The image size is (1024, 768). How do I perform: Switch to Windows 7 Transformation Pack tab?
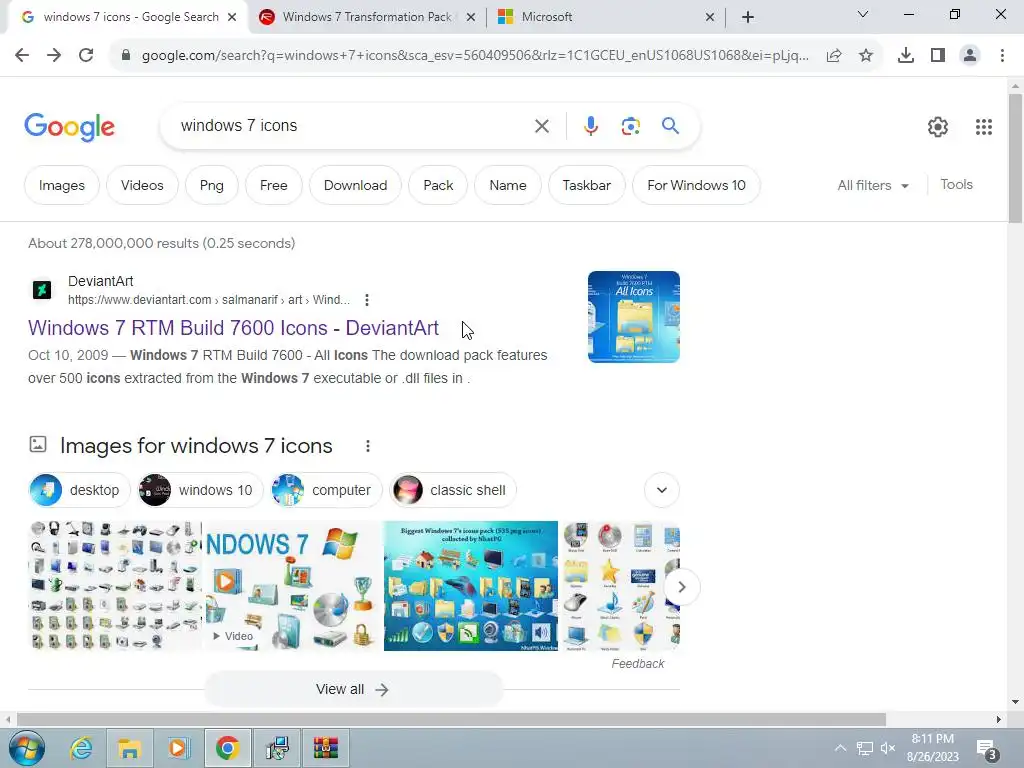pyautogui.click(x=367, y=17)
